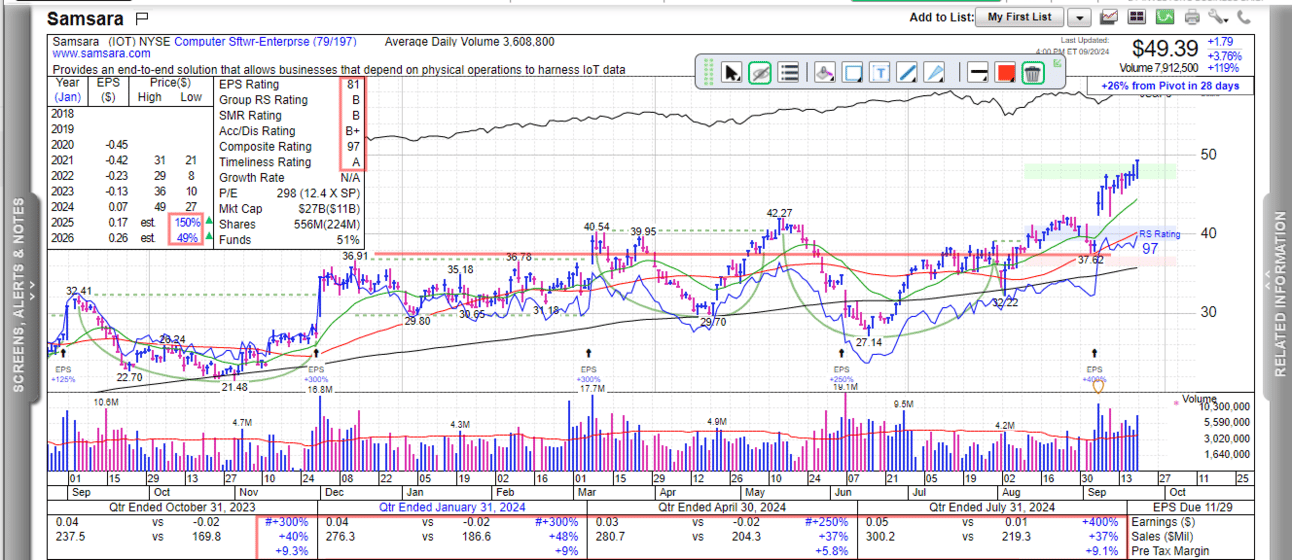
Task: Click green up arrow beside 150%
Action: tap(208, 221)
